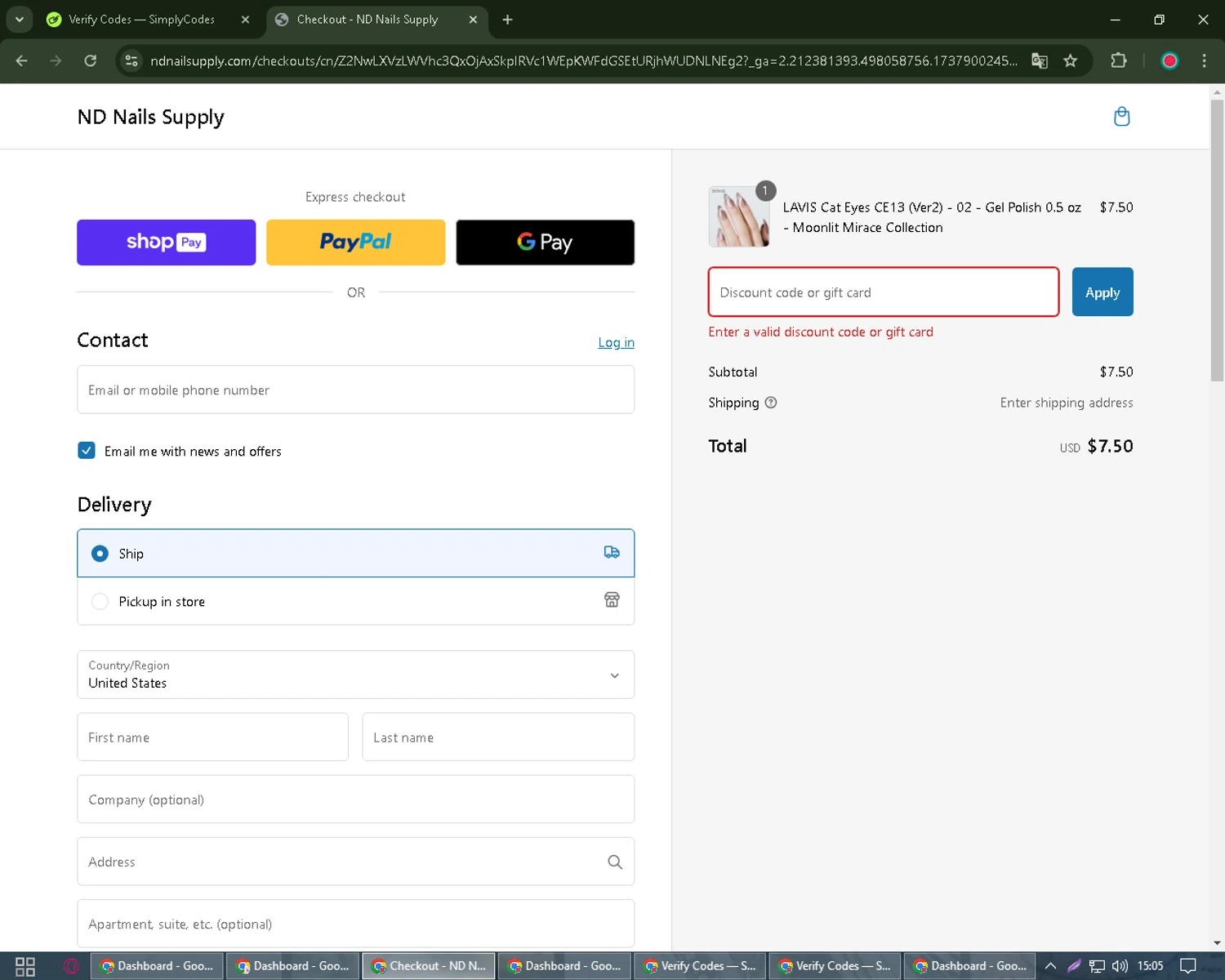This screenshot has height=980, width=1225.
Task: Click the browser back arrow
Action: (x=22, y=60)
